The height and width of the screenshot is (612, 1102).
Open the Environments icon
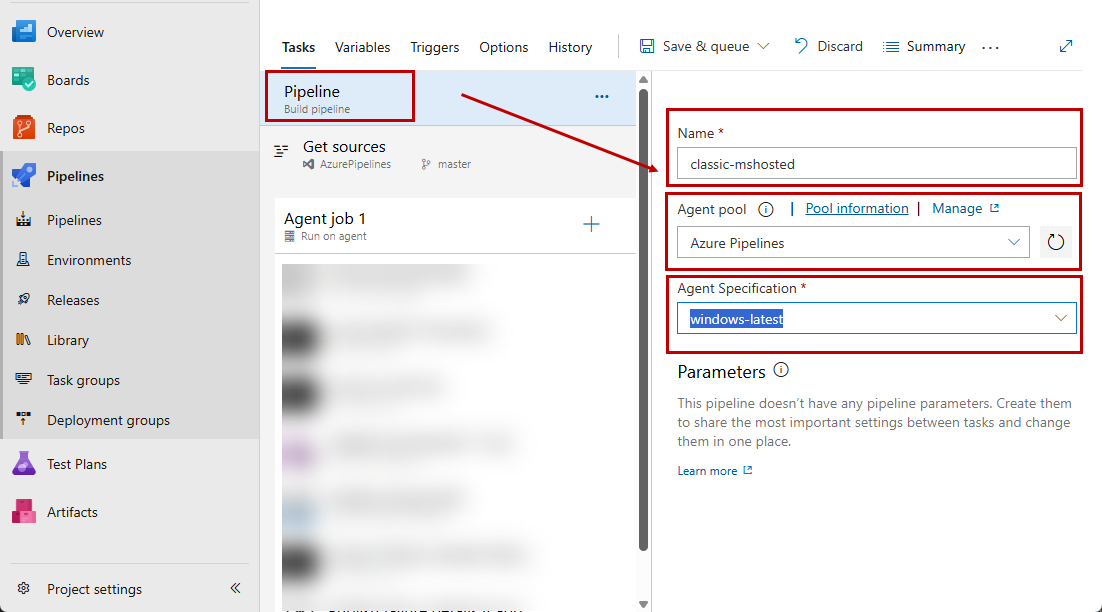click(23, 259)
